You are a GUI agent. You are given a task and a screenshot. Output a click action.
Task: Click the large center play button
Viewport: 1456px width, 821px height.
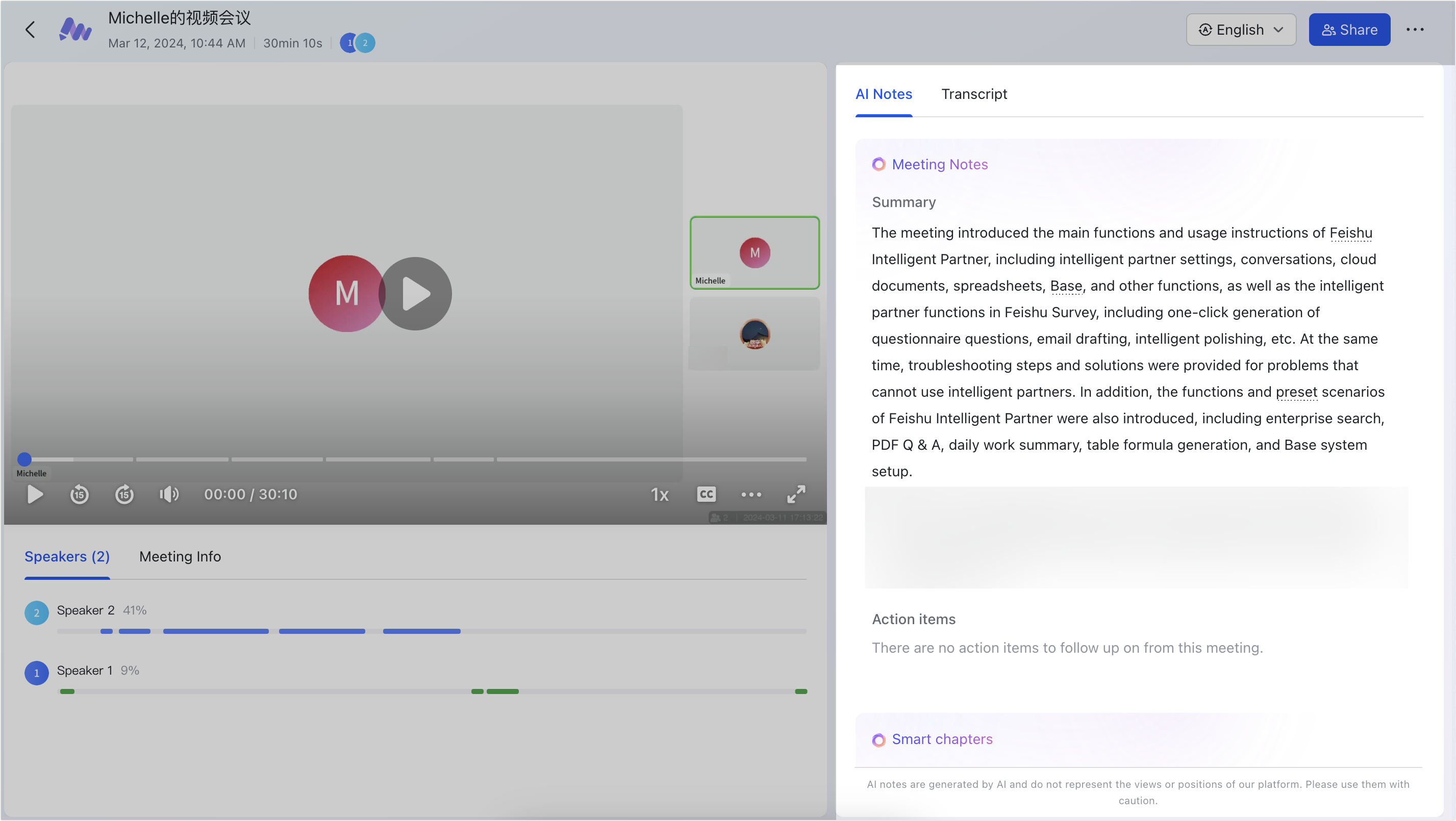pyautogui.click(x=415, y=294)
